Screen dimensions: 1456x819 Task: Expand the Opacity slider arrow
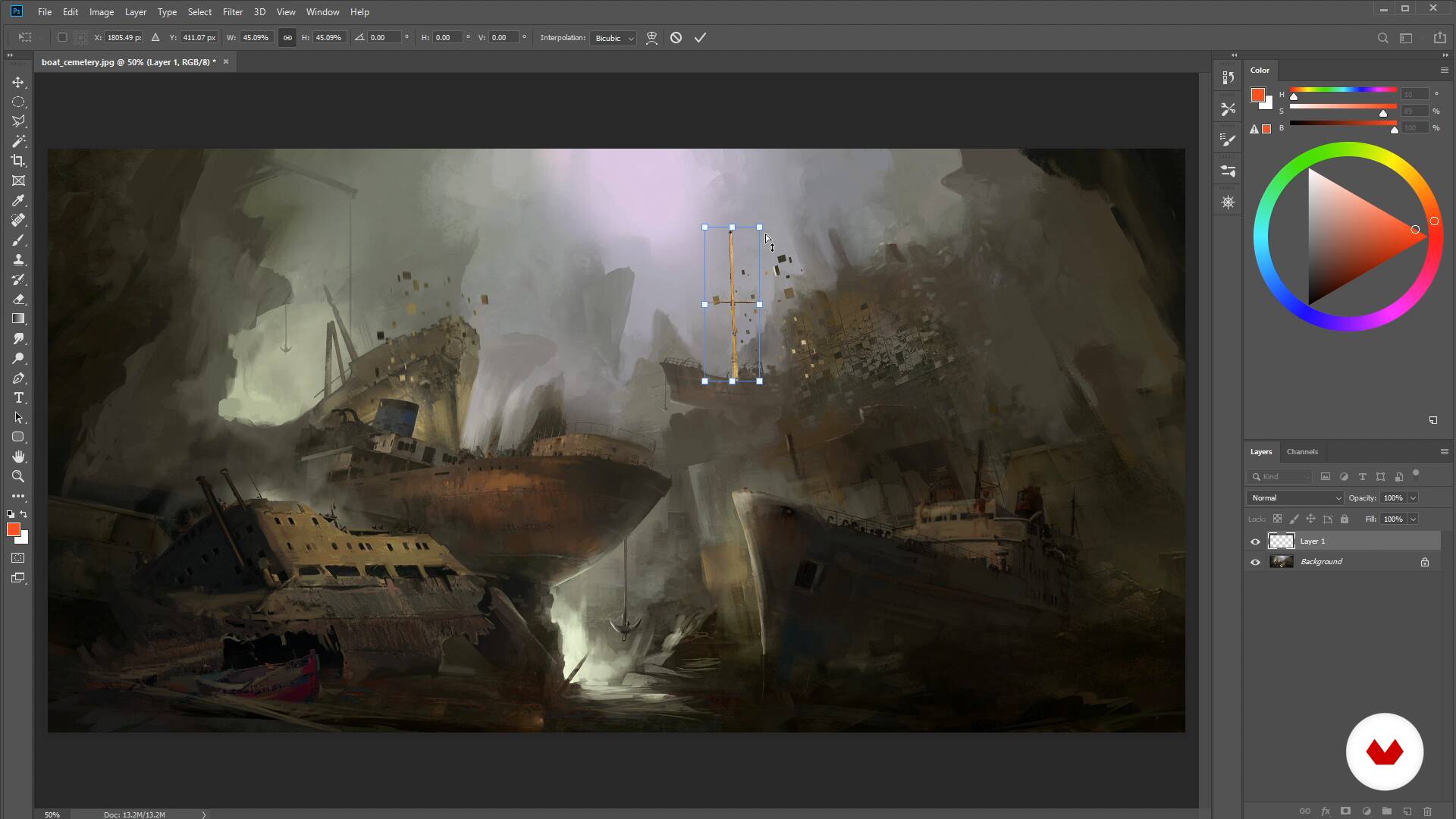pyautogui.click(x=1413, y=498)
